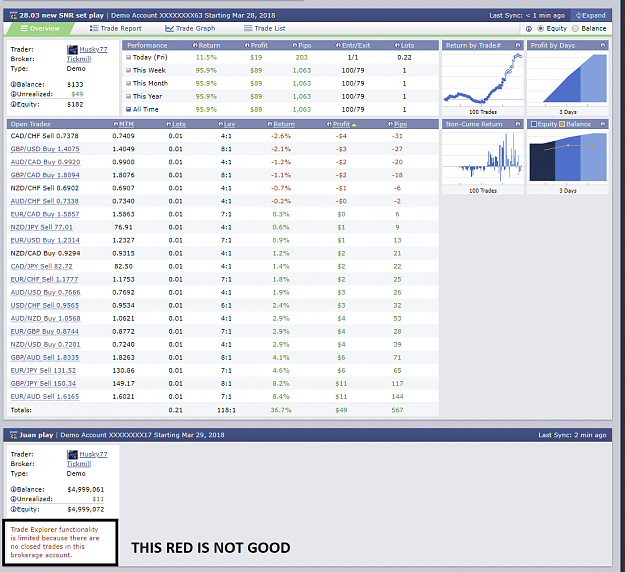Click the info icon left of the Equity radio
This screenshot has height=572, width=625.
(529, 29)
